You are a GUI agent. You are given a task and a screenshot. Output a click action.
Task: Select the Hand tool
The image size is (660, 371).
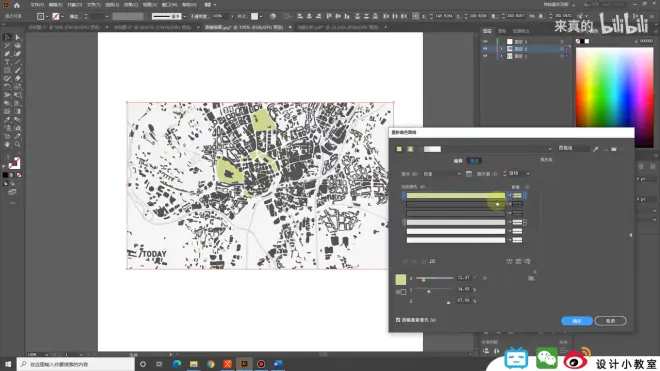(7, 144)
